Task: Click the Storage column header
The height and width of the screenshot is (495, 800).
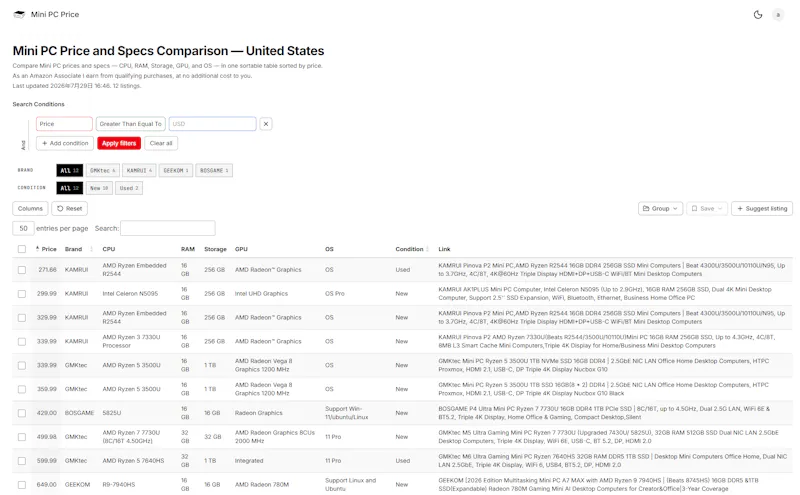Action: [x=215, y=249]
